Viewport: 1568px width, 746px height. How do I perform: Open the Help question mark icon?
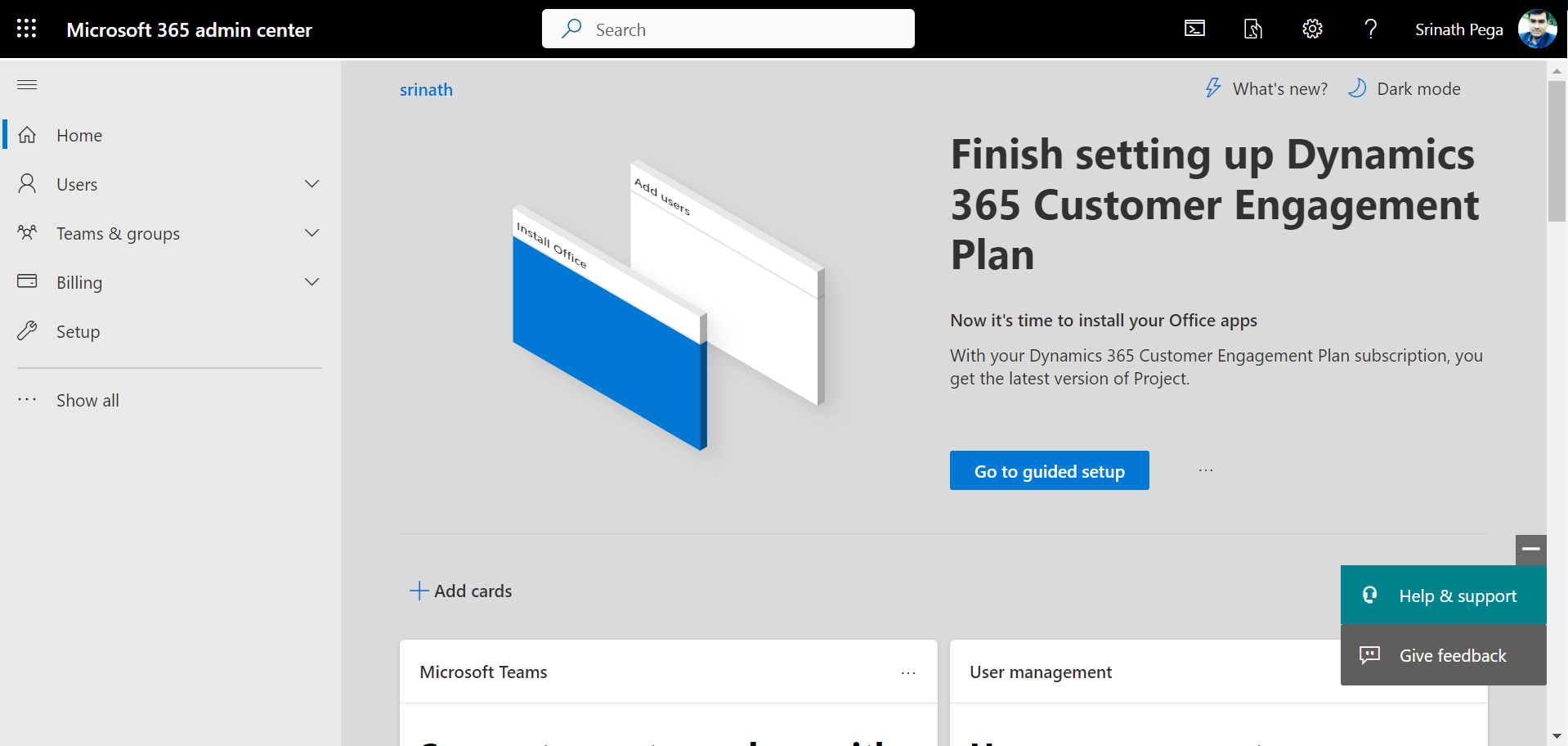[x=1371, y=29]
